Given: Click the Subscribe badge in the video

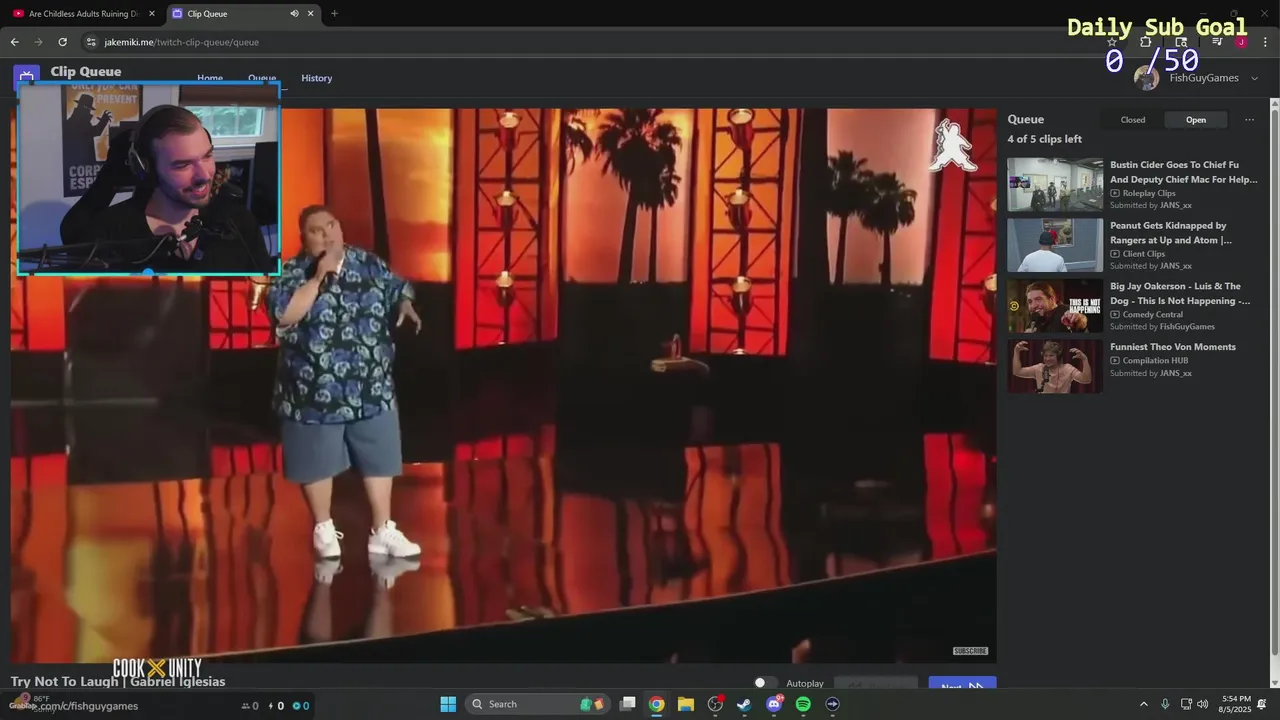Looking at the screenshot, I should pos(970,651).
